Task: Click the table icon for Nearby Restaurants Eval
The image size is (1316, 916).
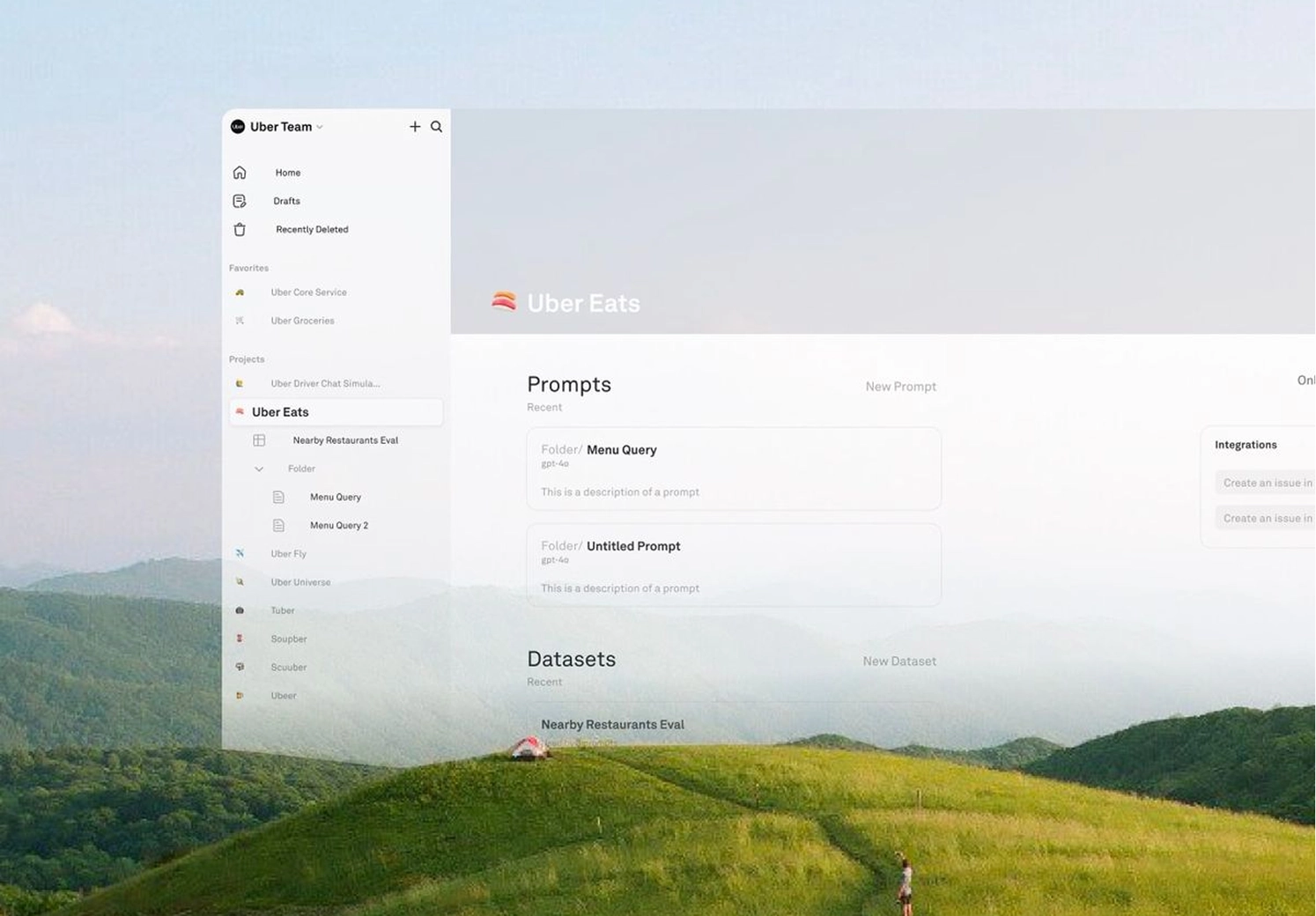Action: pos(259,440)
